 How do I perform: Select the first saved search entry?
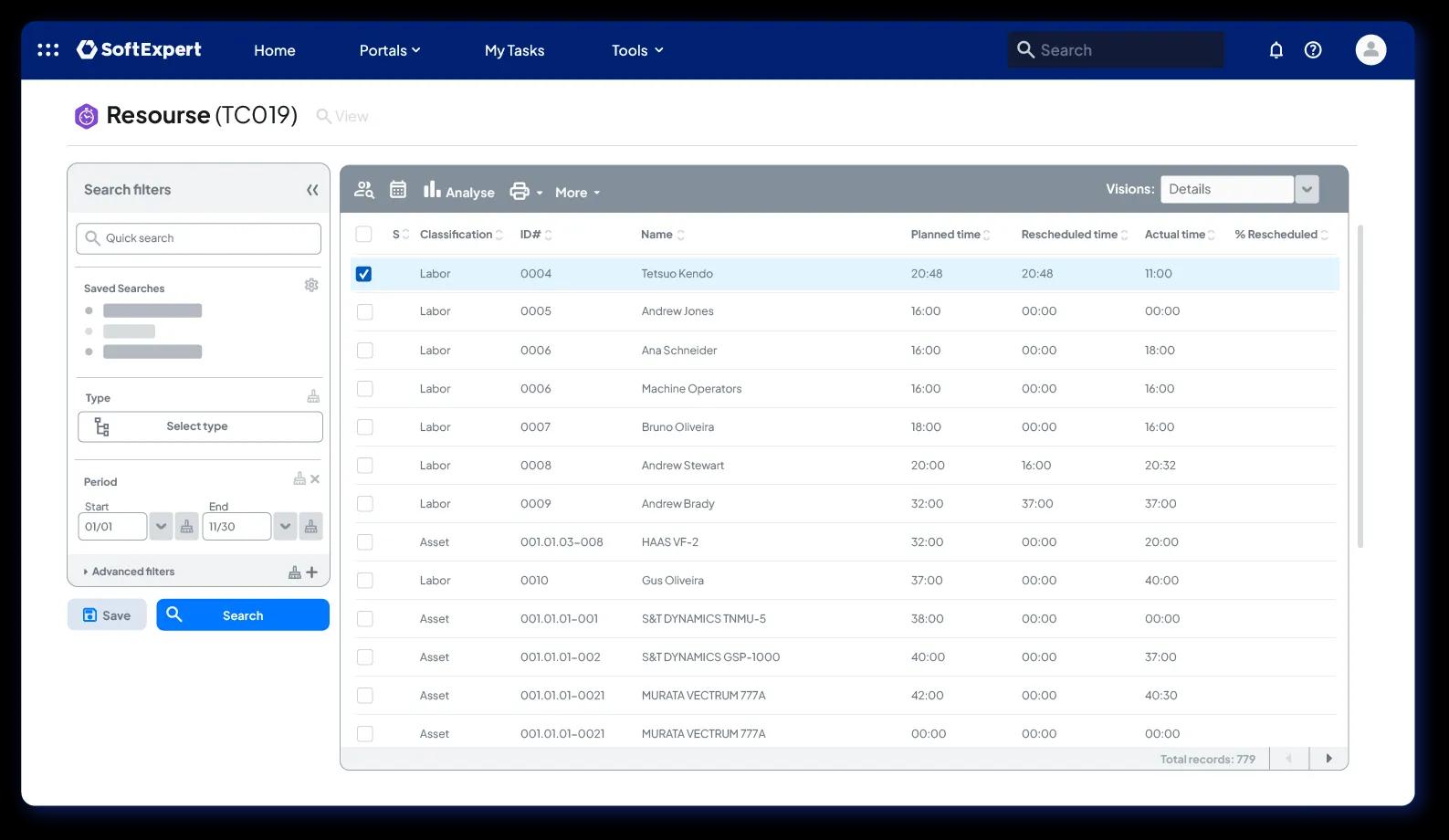152,310
